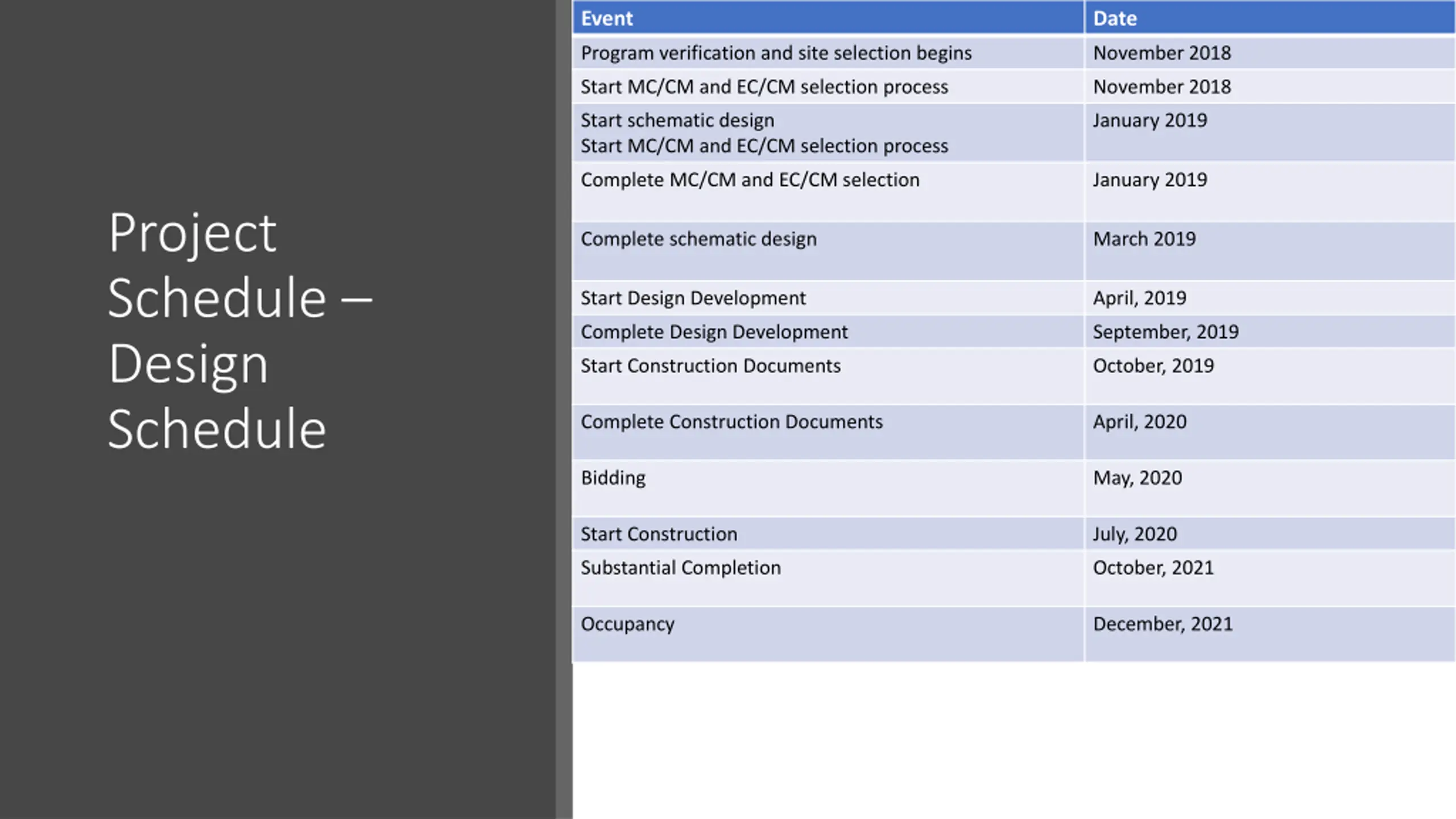Select the March 2019 date cell

(1270, 251)
